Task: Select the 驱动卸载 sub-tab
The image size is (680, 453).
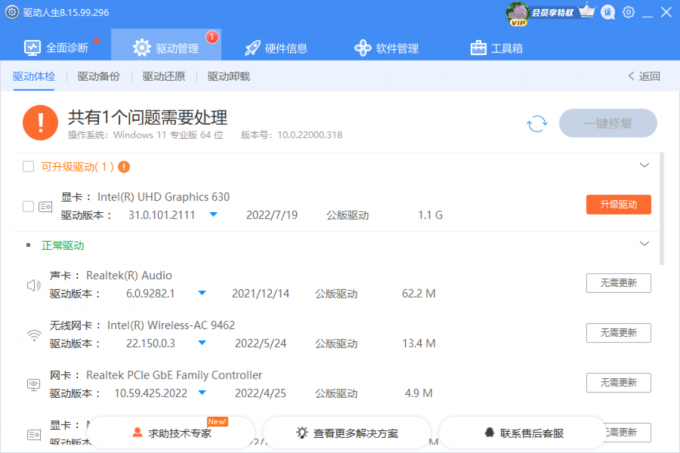Action: pos(229,76)
